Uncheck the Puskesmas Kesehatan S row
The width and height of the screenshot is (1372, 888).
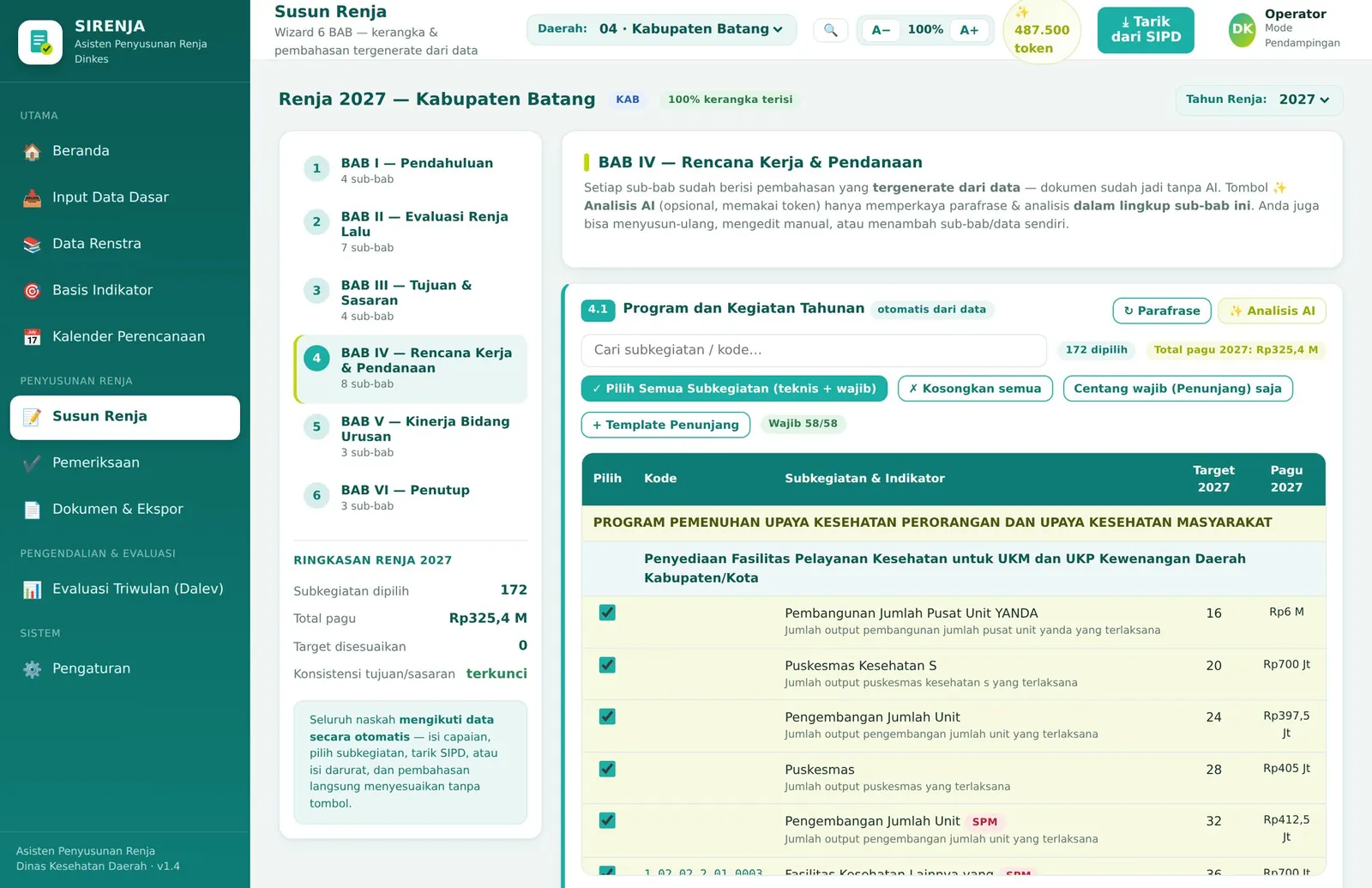pos(607,665)
